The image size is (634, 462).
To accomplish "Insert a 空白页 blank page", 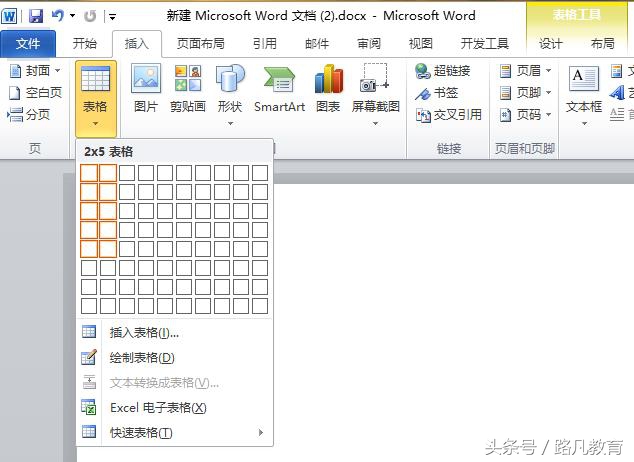I will [x=36, y=93].
